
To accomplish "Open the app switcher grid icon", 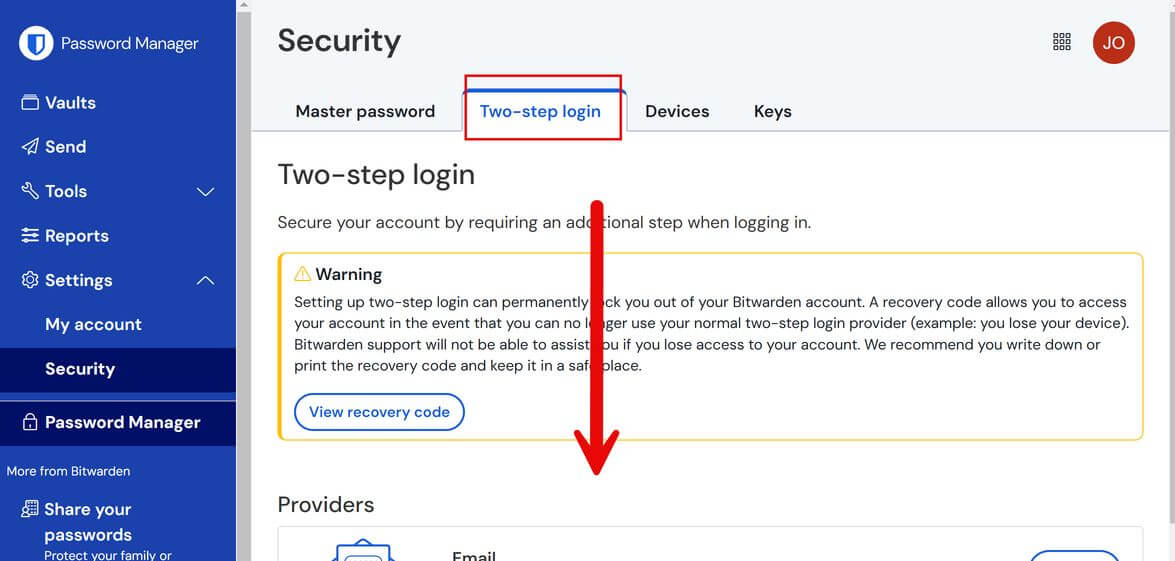I will click(1062, 42).
